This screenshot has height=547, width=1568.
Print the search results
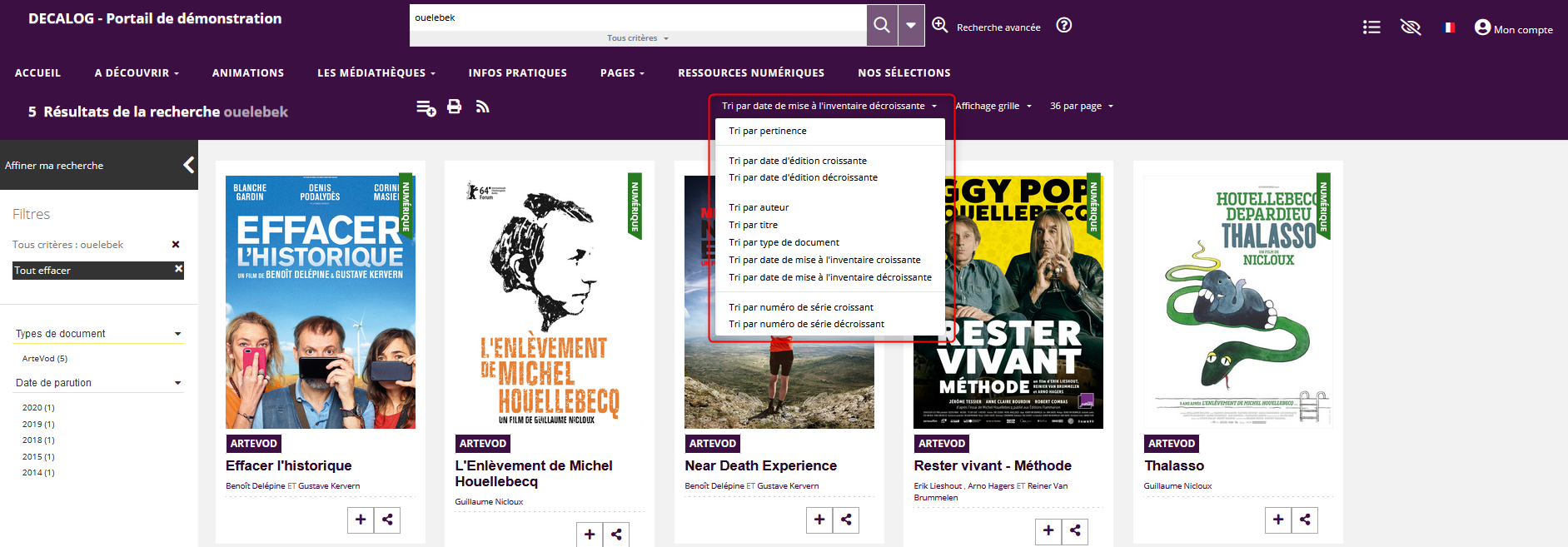click(x=454, y=107)
